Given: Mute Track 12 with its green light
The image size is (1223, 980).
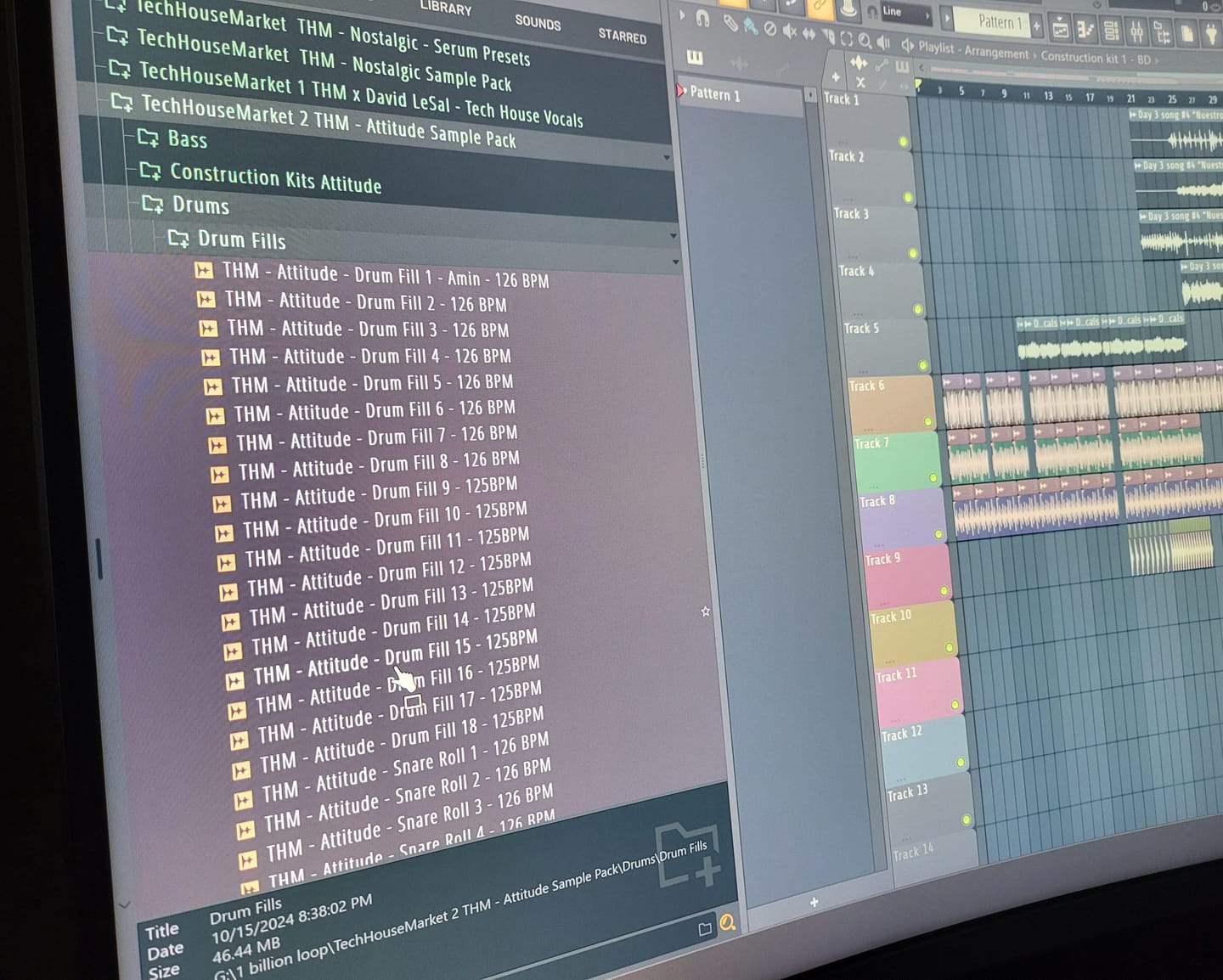Looking at the screenshot, I should click(x=961, y=762).
